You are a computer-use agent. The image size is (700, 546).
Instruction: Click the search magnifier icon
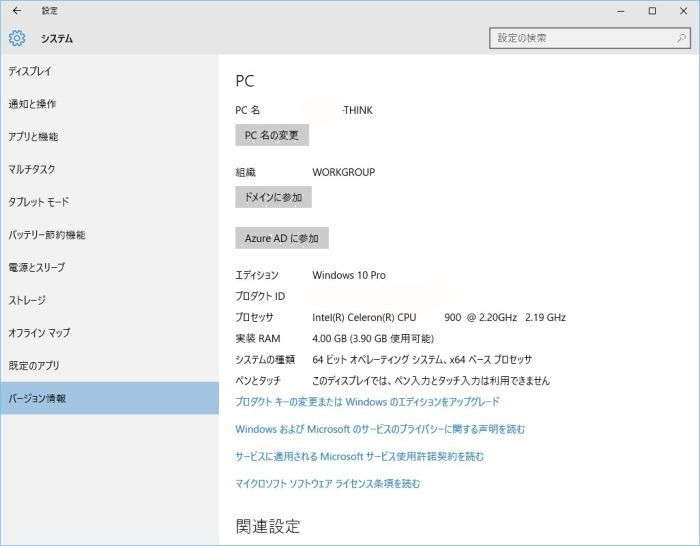tap(682, 38)
